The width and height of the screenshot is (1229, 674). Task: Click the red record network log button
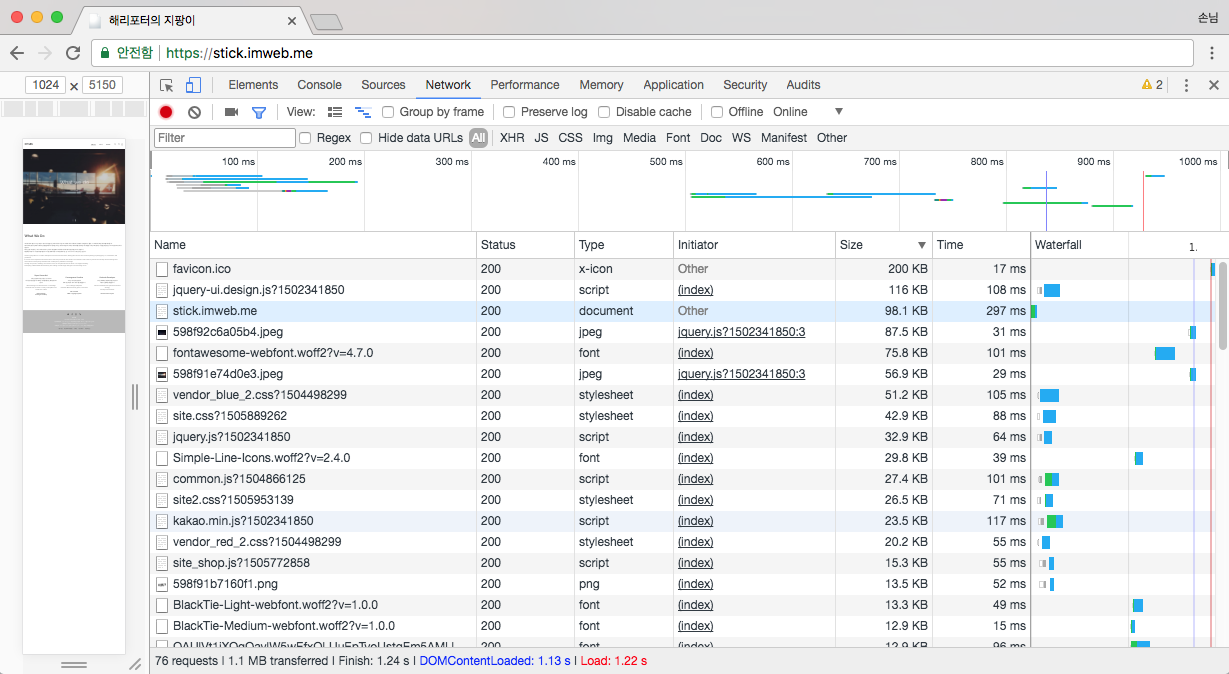[x=166, y=112]
